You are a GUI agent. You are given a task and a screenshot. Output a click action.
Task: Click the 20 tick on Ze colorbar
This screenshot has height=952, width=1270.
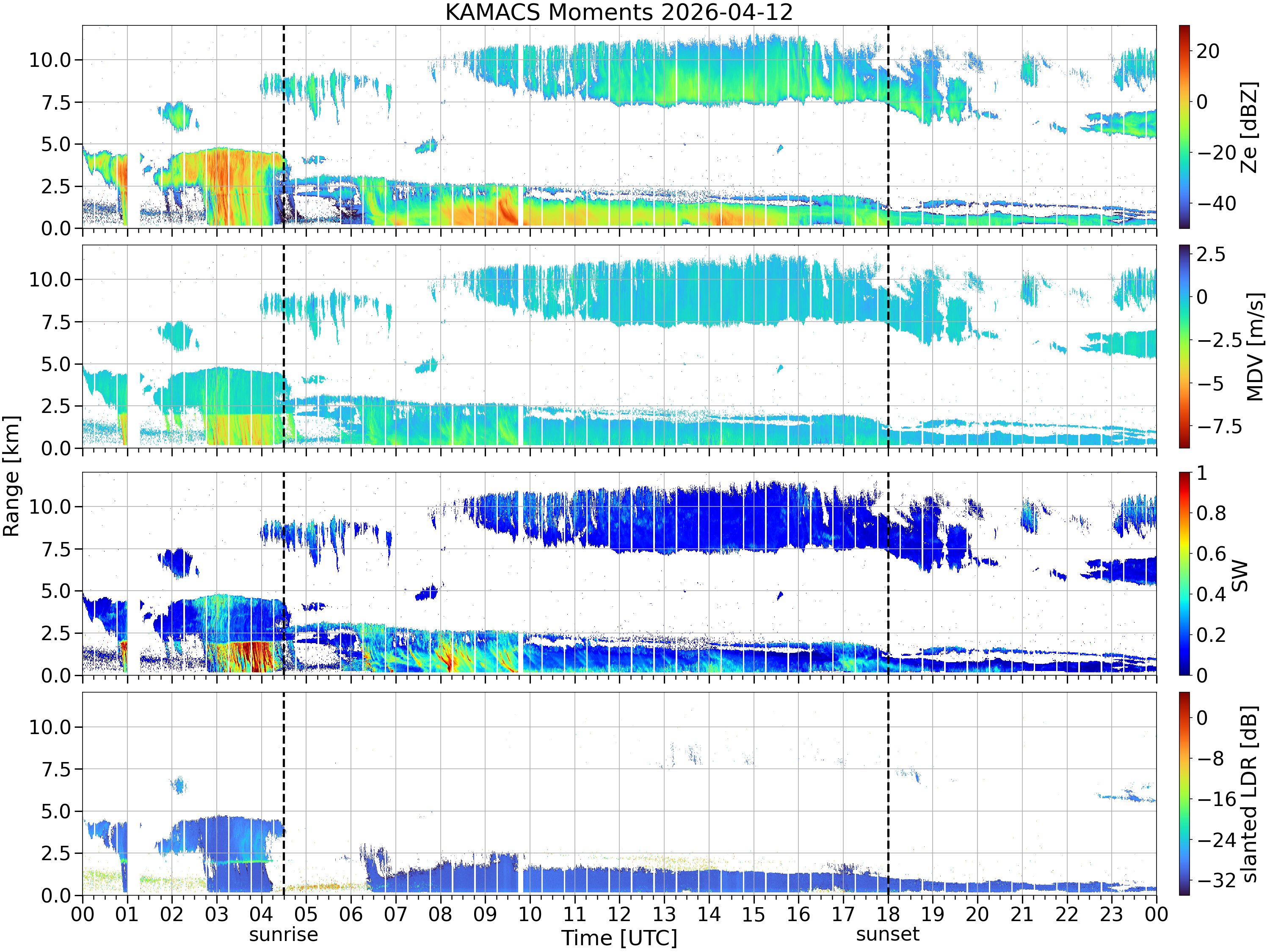pyautogui.click(x=1208, y=51)
